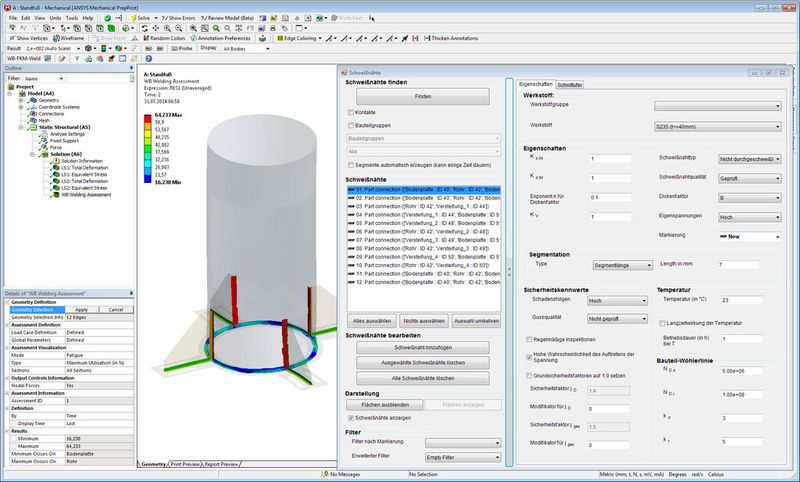Click Auswahl umkehren button
Screen dimensions: 800x482
(476, 321)
